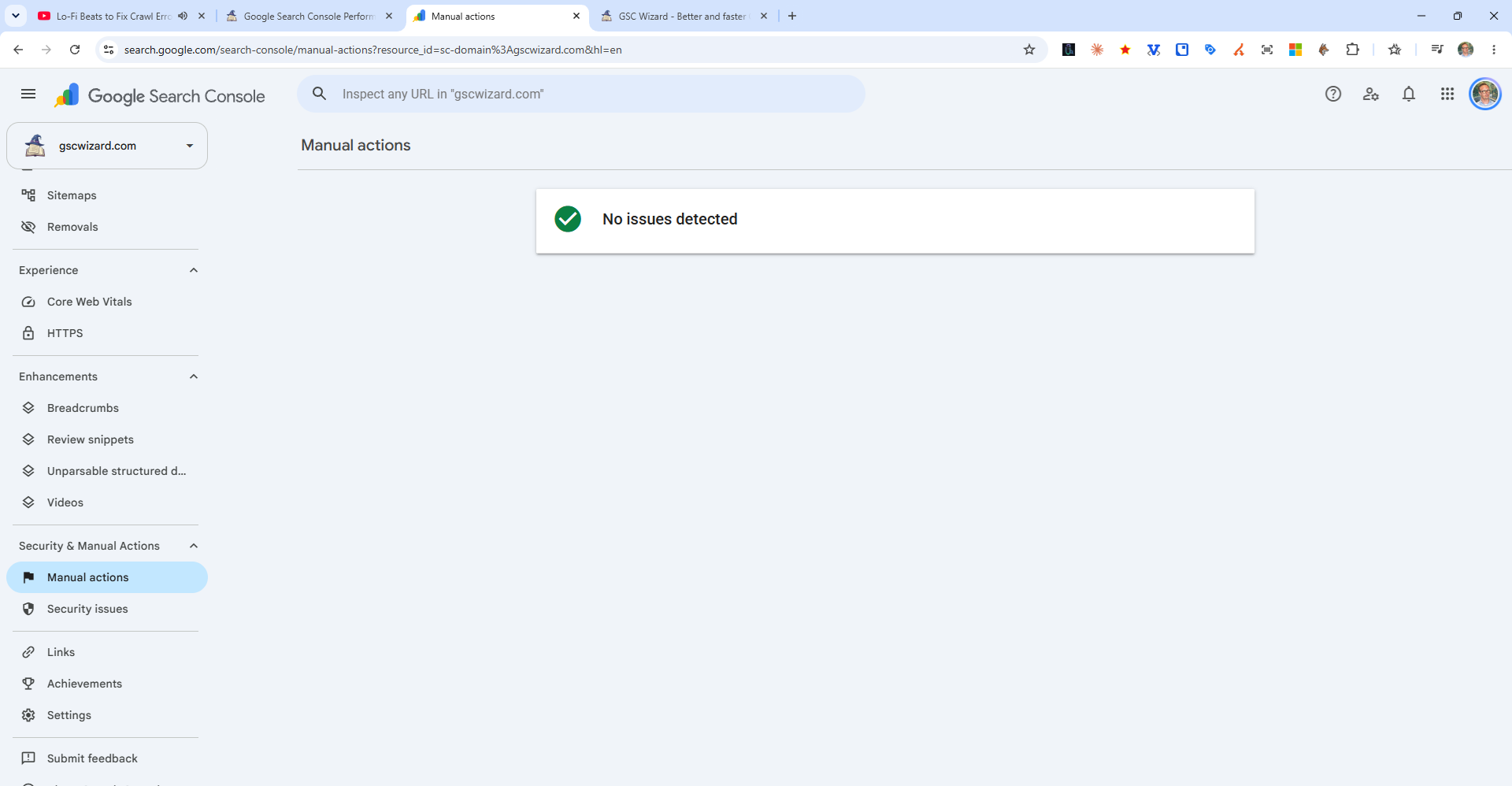The image size is (1512, 786).
Task: Open a new browser tab
Action: pos(792,16)
